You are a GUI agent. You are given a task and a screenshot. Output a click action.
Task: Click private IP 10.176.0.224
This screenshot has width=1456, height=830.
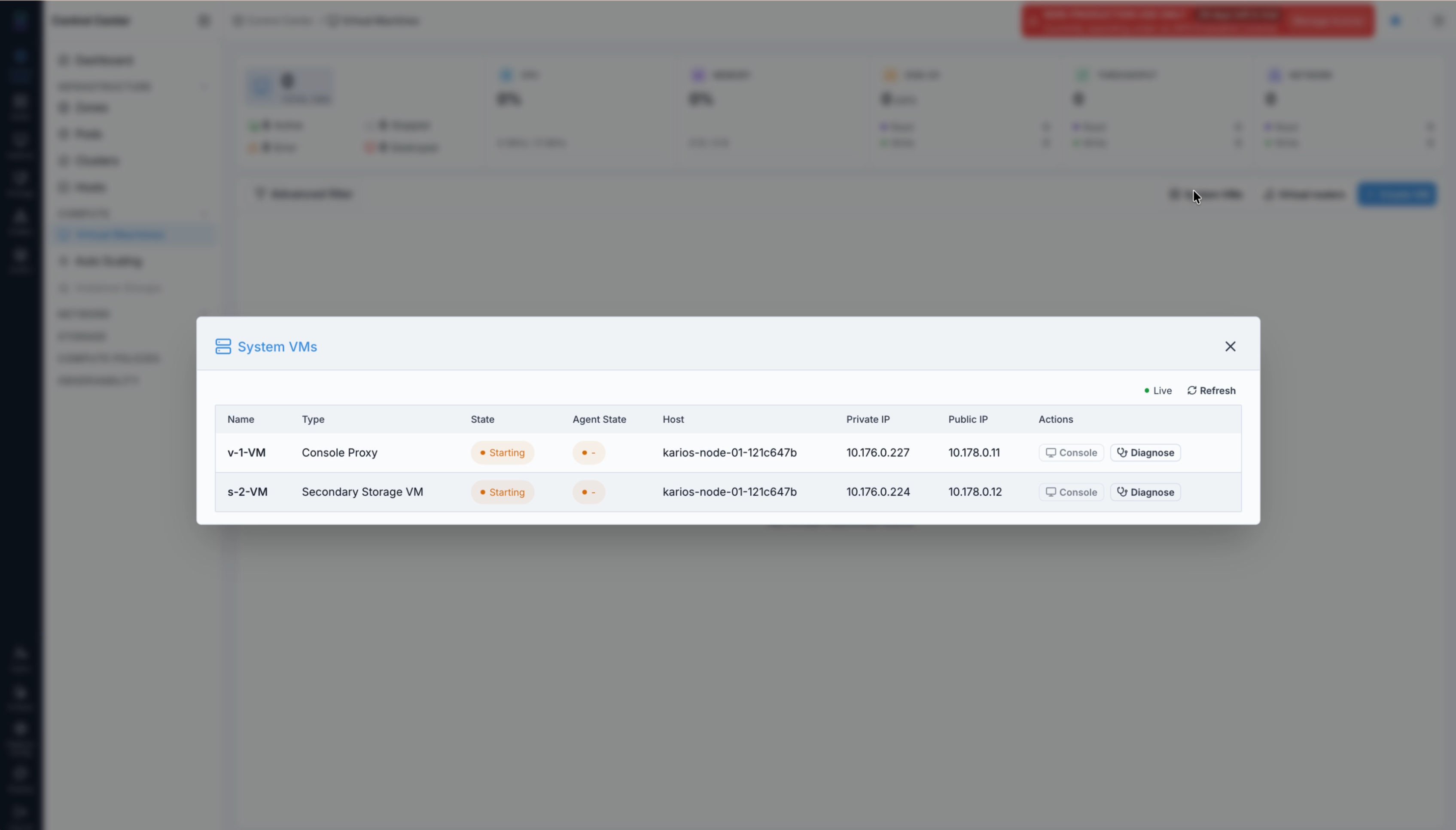tap(877, 492)
